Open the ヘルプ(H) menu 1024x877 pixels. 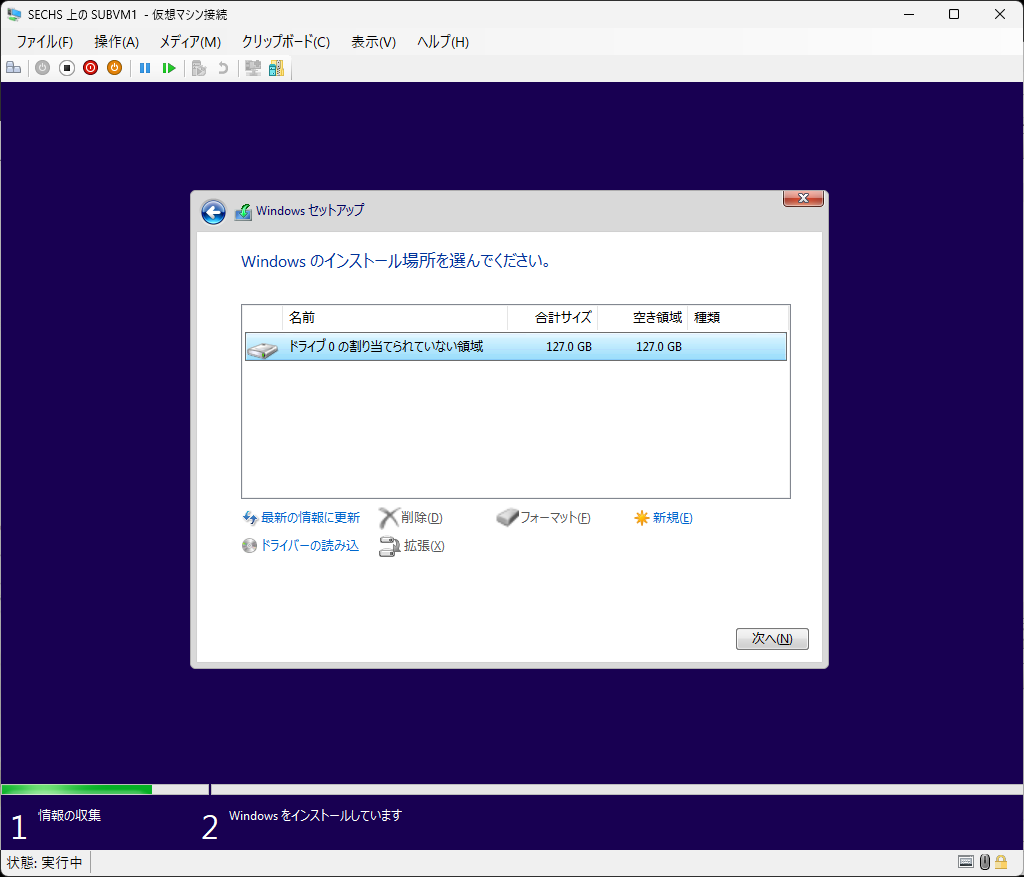pos(443,42)
